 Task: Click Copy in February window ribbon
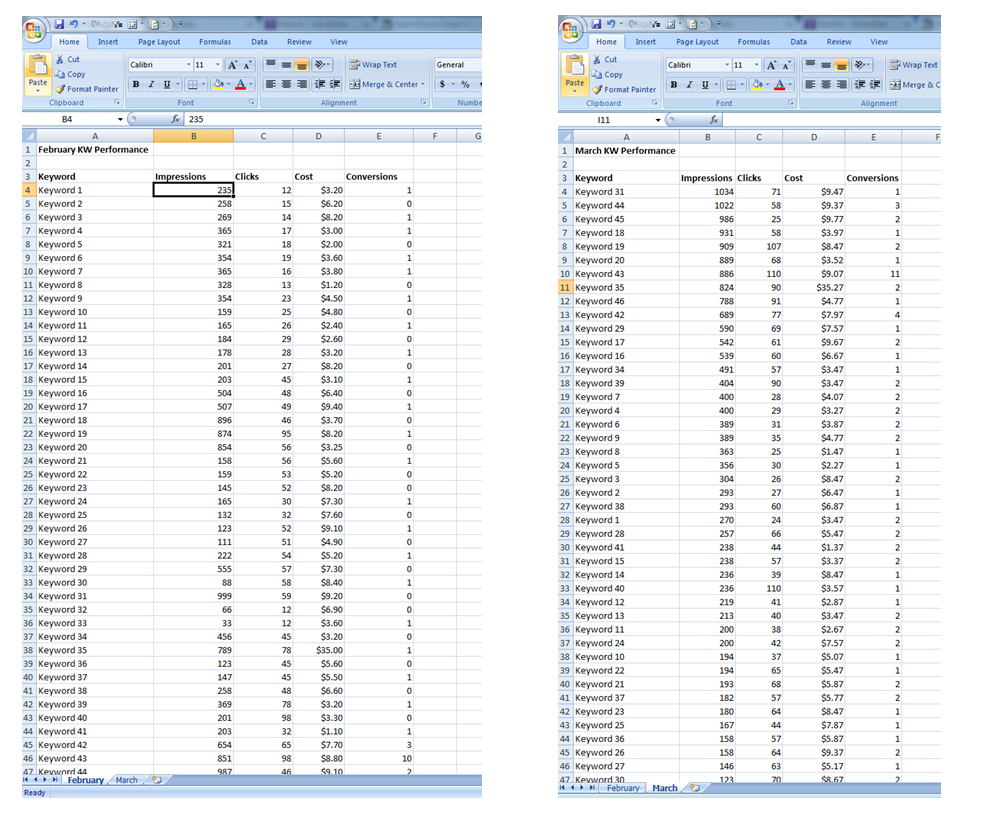(x=70, y=74)
